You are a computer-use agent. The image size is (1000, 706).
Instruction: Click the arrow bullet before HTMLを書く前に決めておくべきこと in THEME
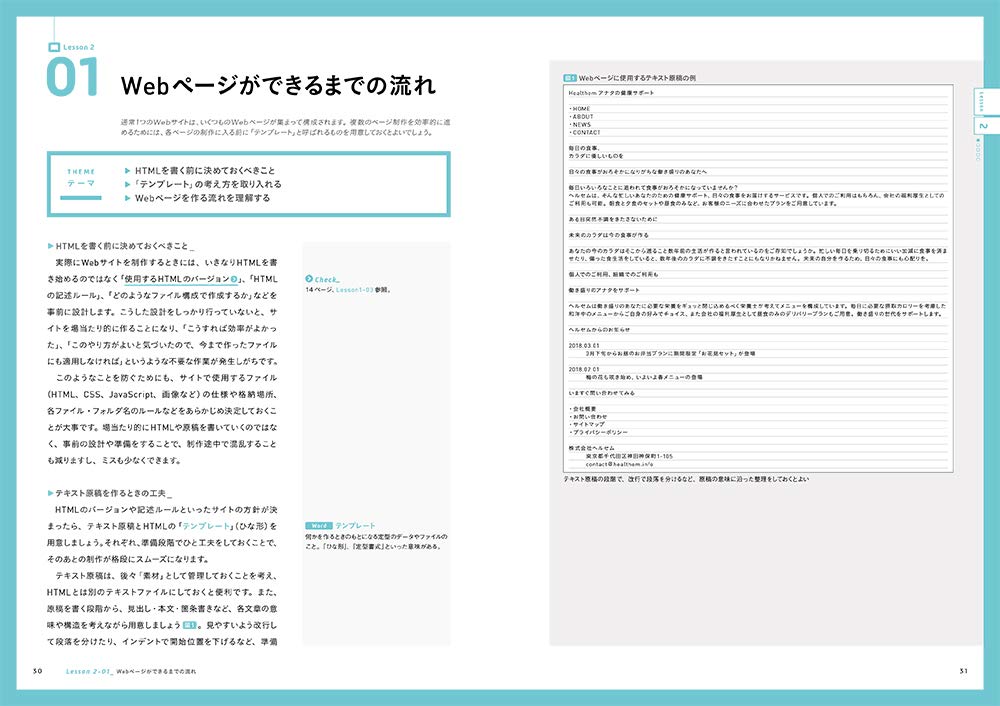[128, 171]
